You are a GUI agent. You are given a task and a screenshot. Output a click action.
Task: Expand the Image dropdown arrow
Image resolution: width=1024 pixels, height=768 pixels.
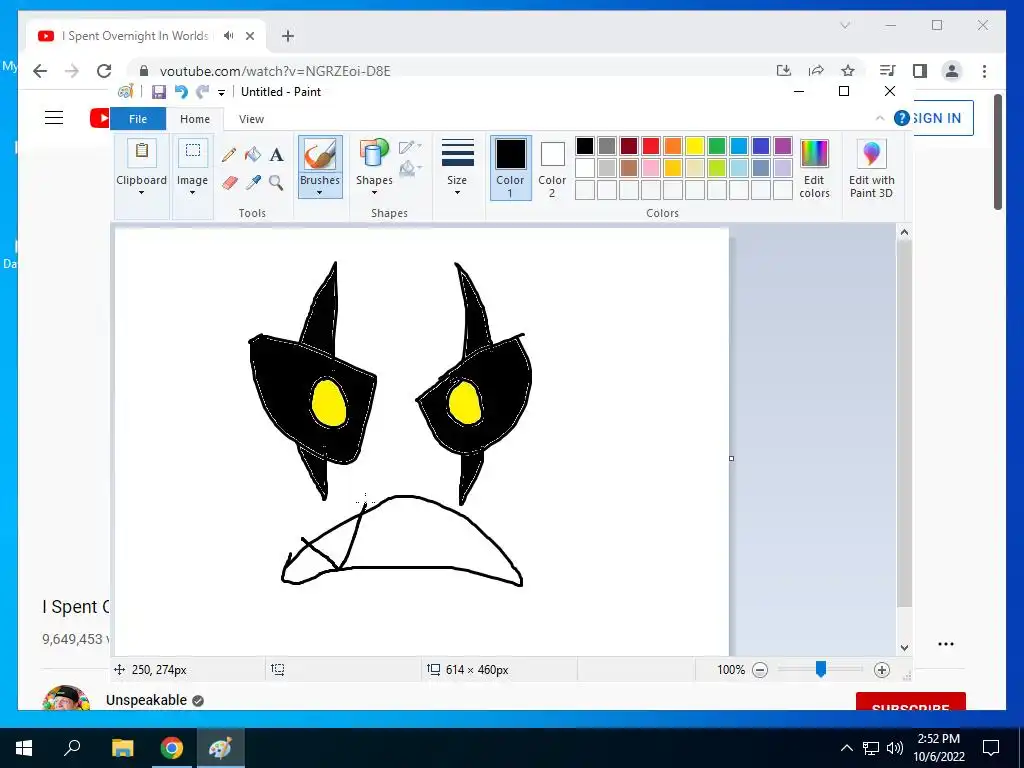[193, 193]
